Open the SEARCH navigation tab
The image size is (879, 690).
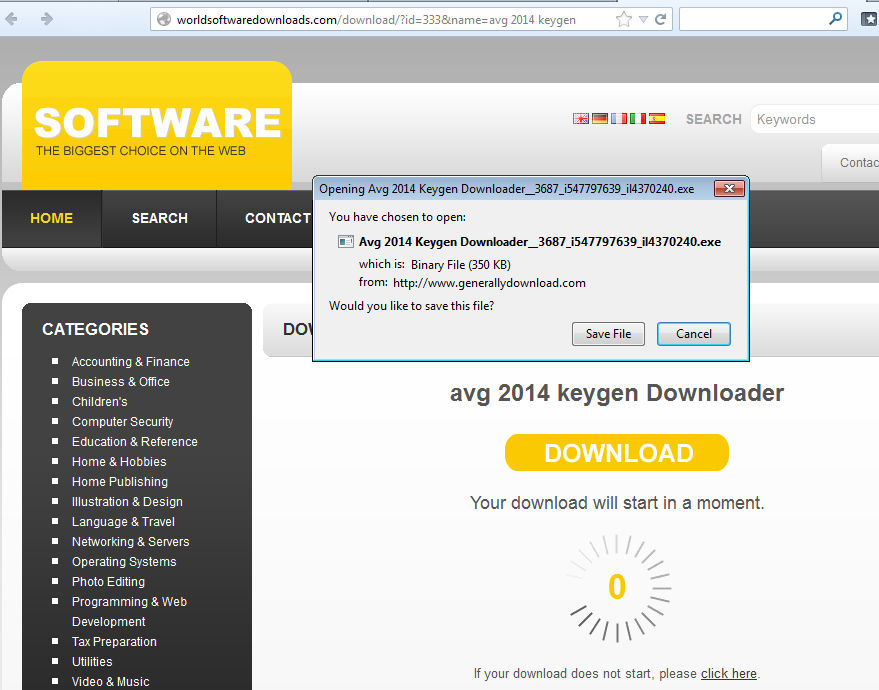pyautogui.click(x=160, y=218)
